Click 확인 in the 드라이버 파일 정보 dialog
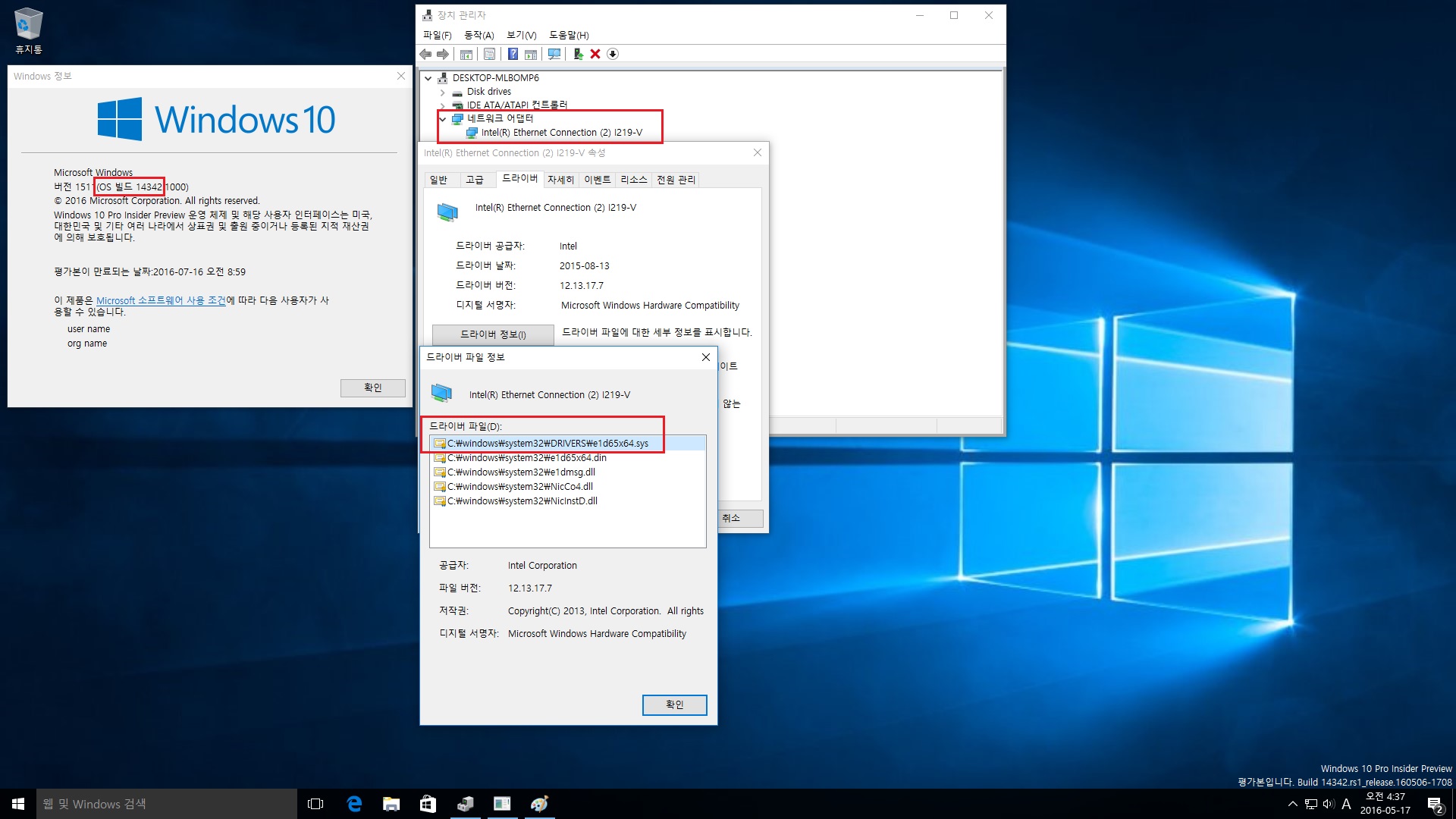Image resolution: width=1456 pixels, height=819 pixels. [x=674, y=704]
